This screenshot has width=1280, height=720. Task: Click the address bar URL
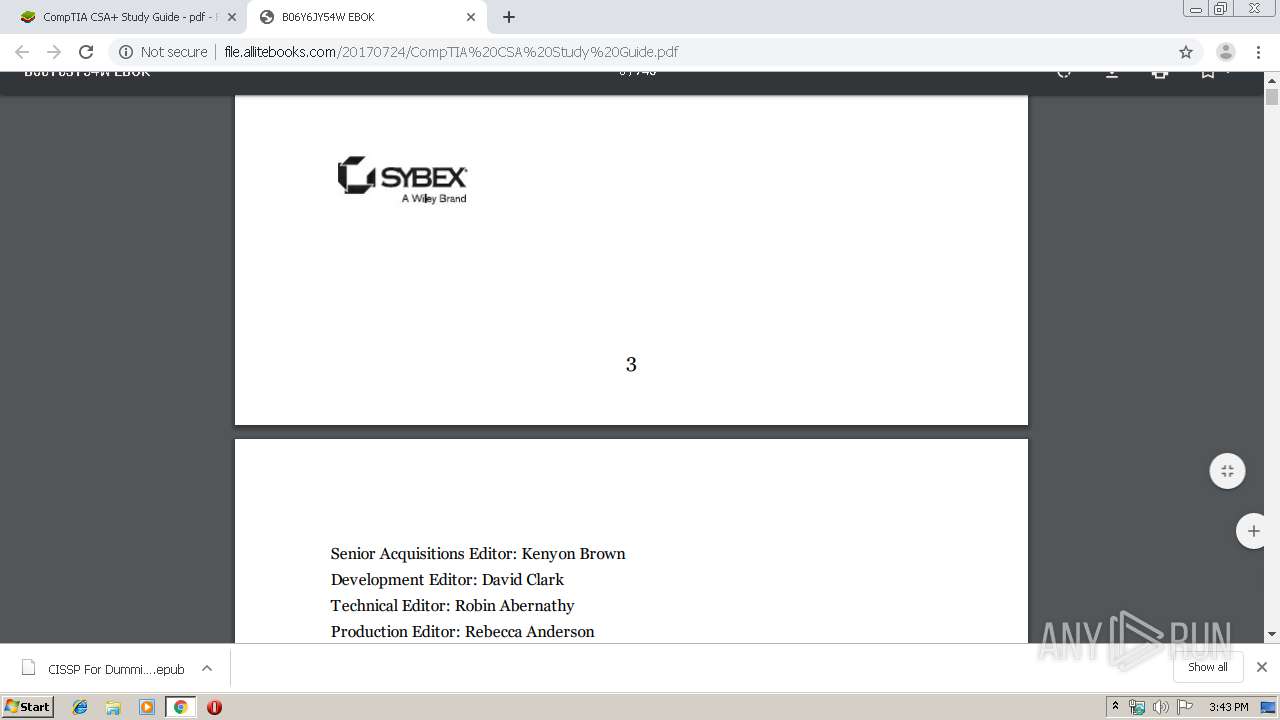pyautogui.click(x=451, y=52)
